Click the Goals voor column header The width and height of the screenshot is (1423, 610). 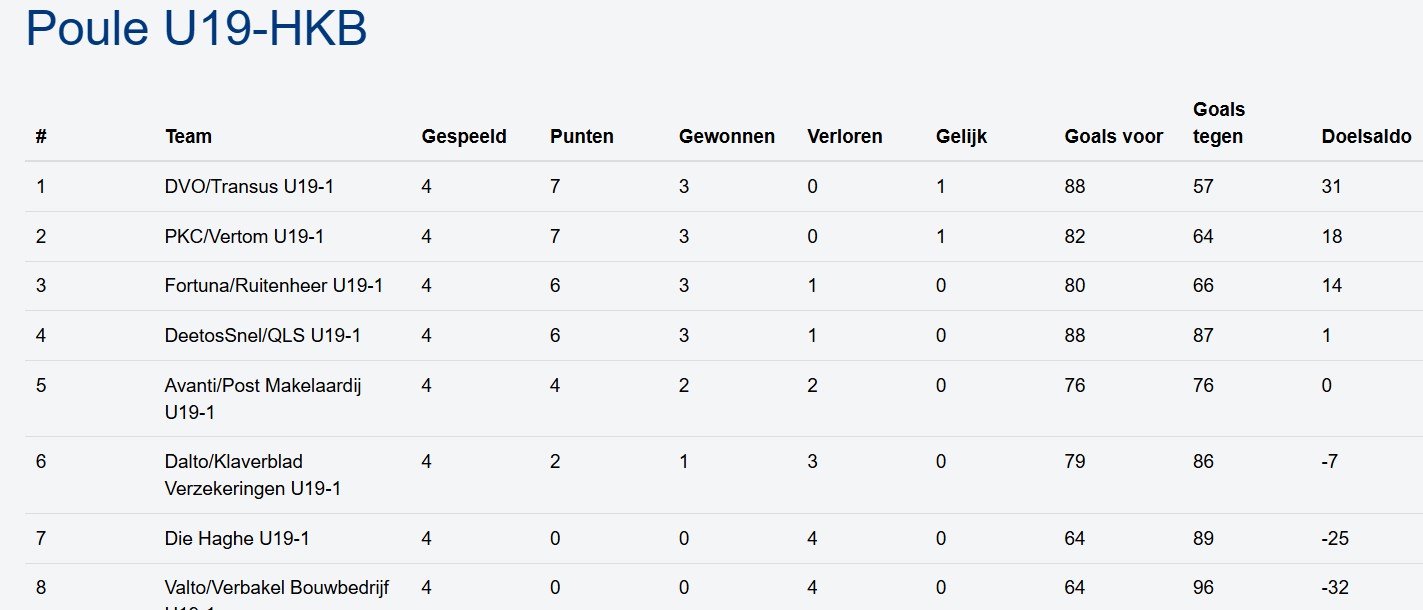point(1114,137)
